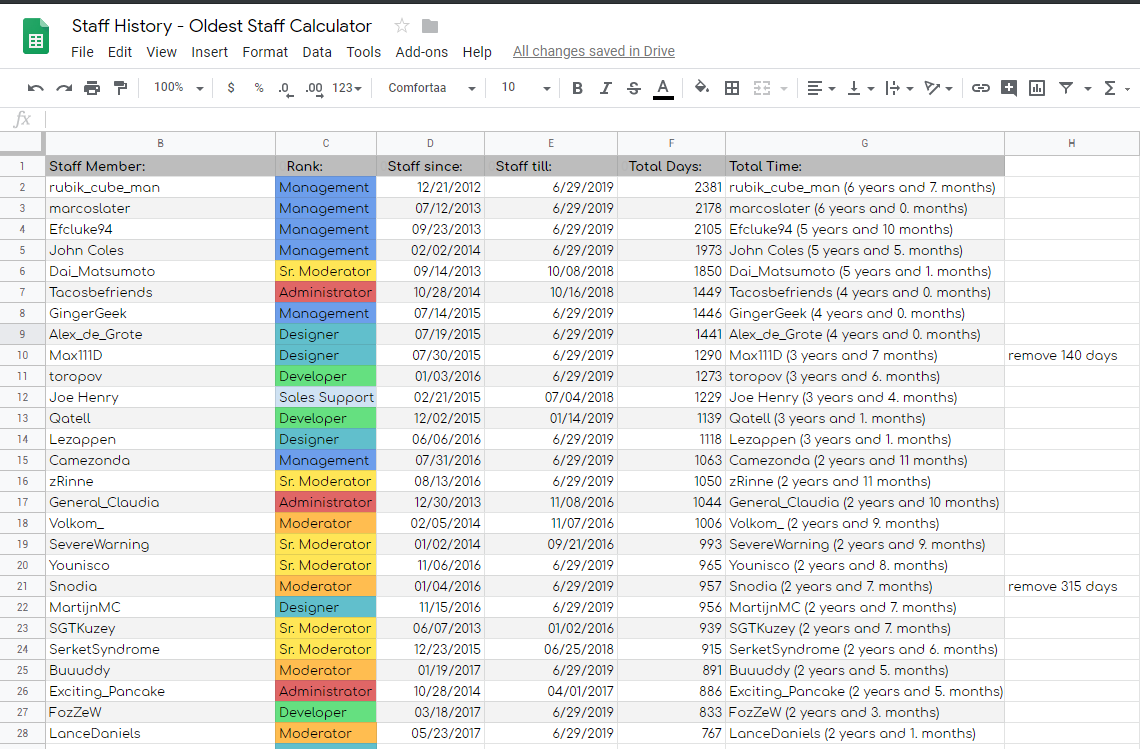1140x749 pixels.
Task: Increase decimal places
Action: point(314,89)
